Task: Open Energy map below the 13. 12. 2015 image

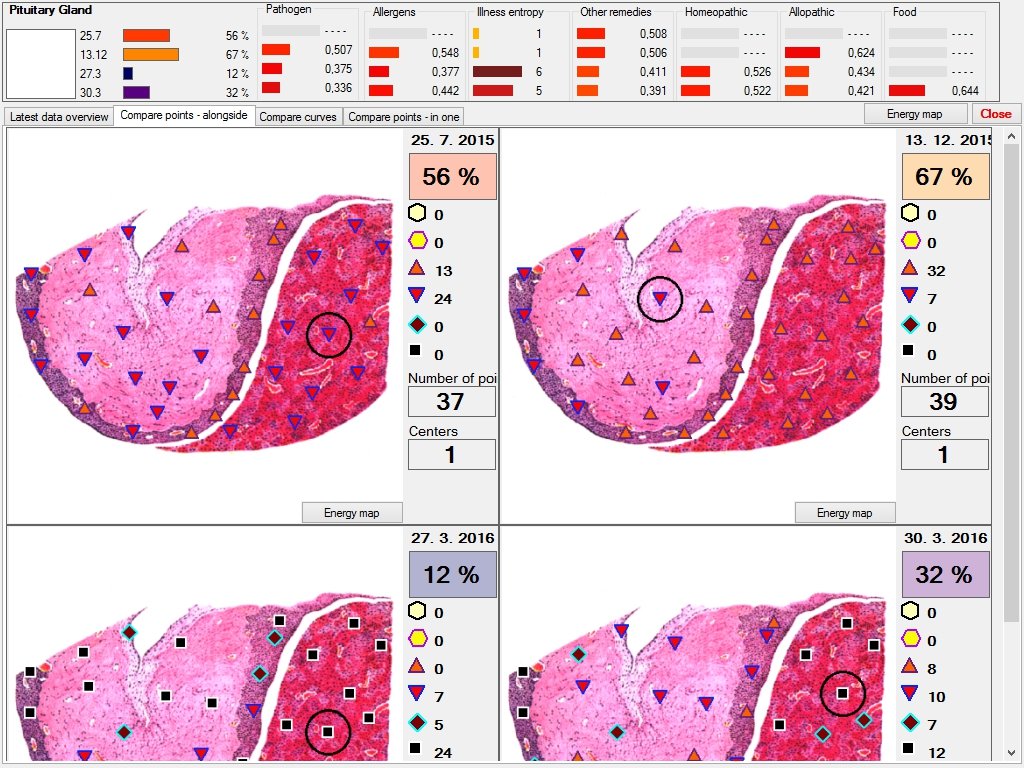Action: (844, 513)
